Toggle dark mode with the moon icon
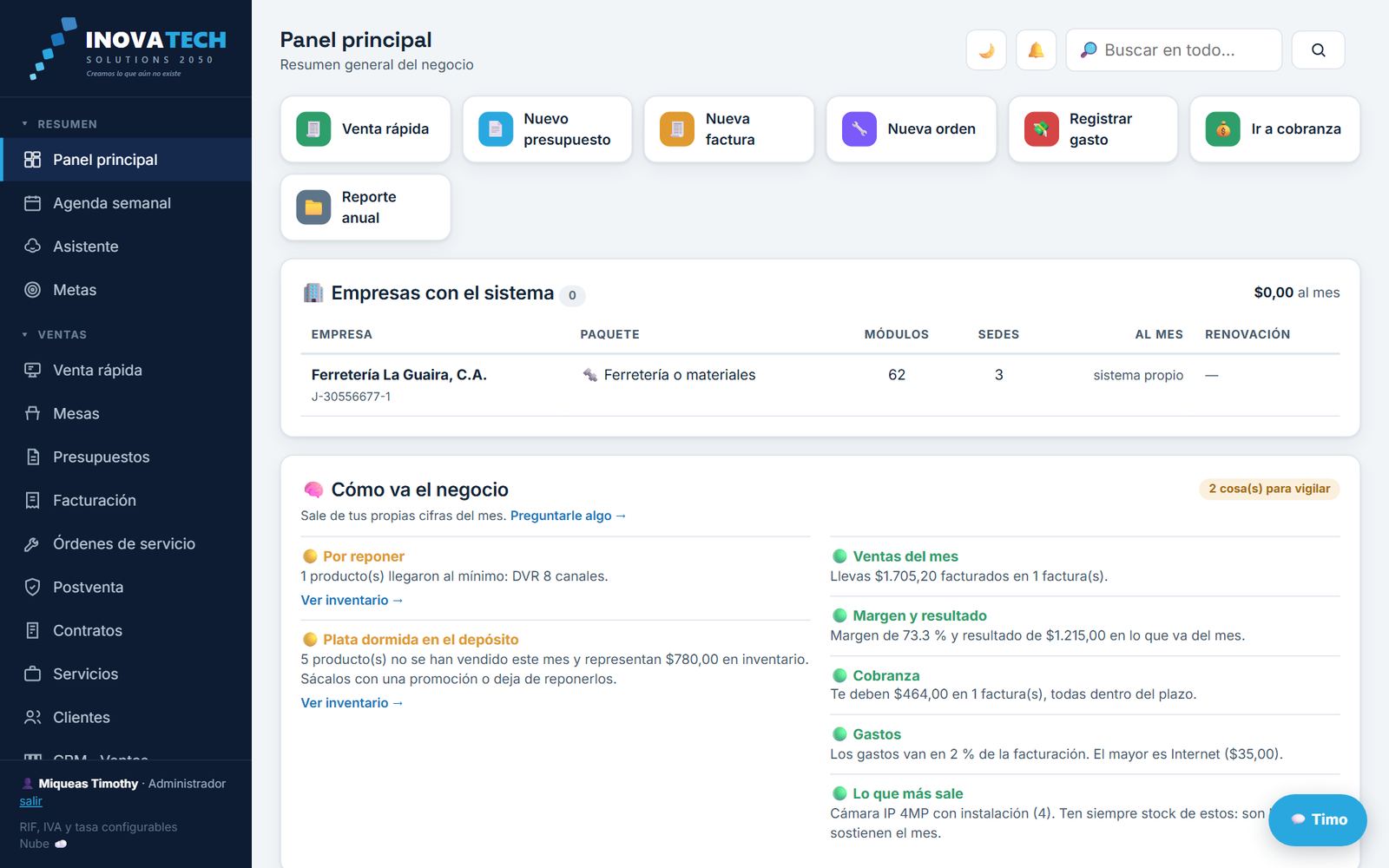Image resolution: width=1389 pixels, height=868 pixels. [986, 50]
